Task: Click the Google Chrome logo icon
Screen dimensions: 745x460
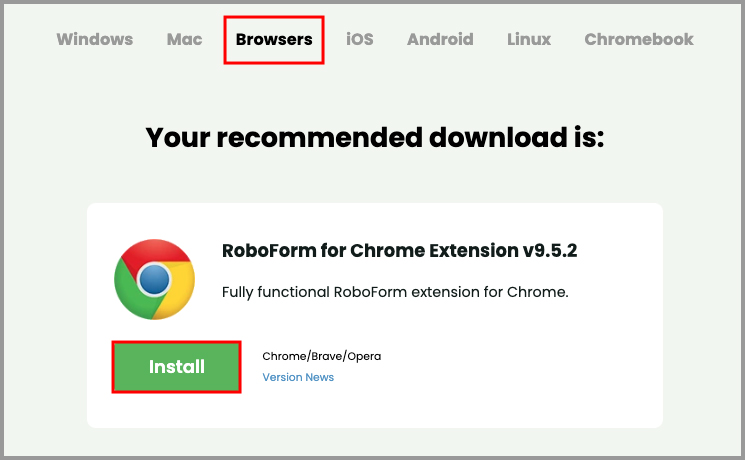Action: tap(153, 279)
